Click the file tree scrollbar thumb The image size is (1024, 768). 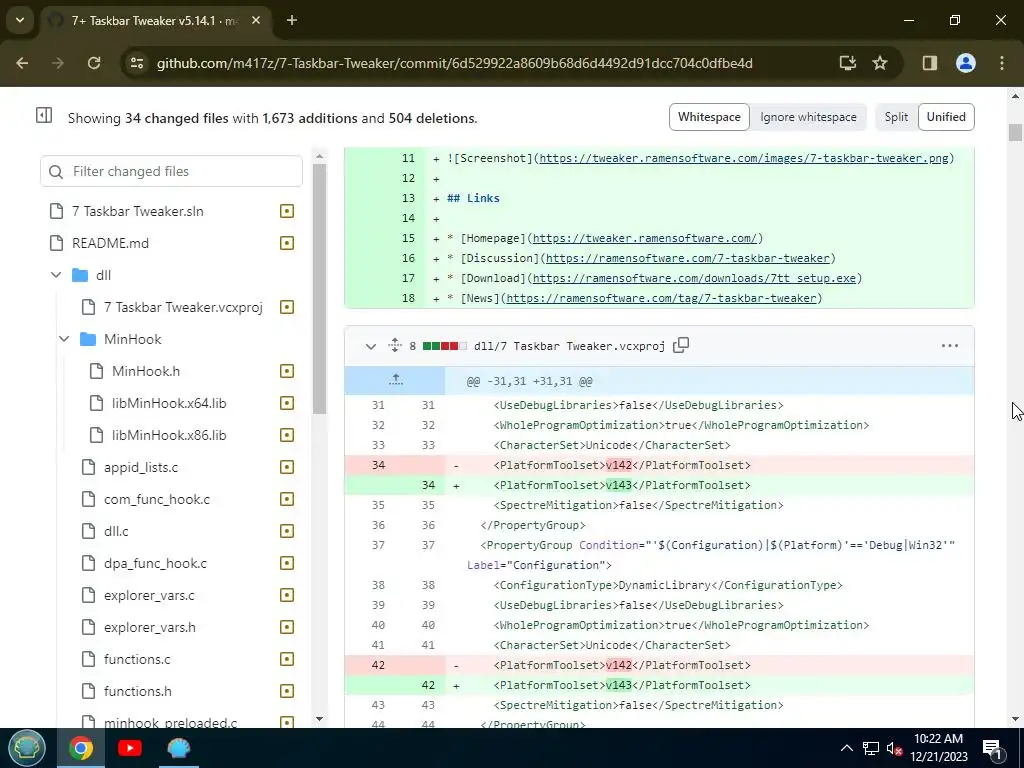click(319, 289)
